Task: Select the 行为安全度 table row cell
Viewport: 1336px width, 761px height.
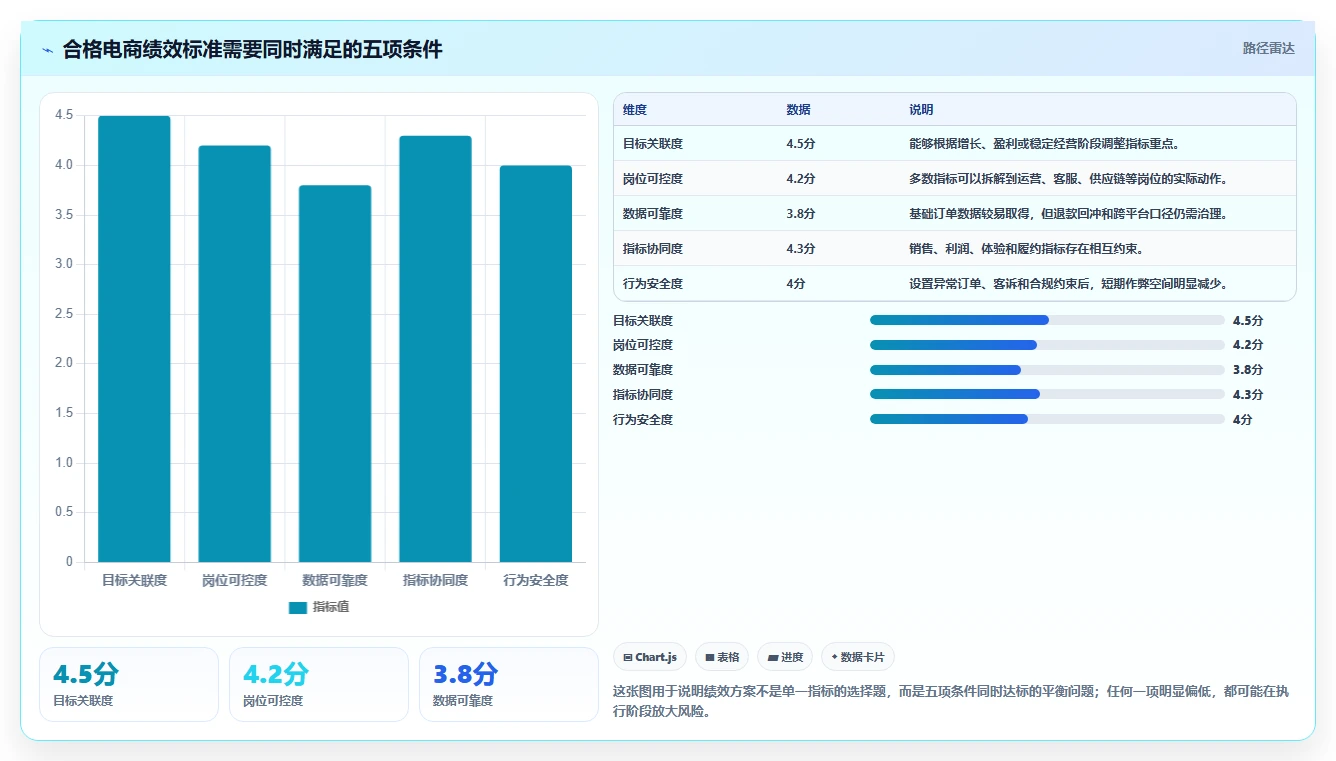Action: tap(653, 284)
